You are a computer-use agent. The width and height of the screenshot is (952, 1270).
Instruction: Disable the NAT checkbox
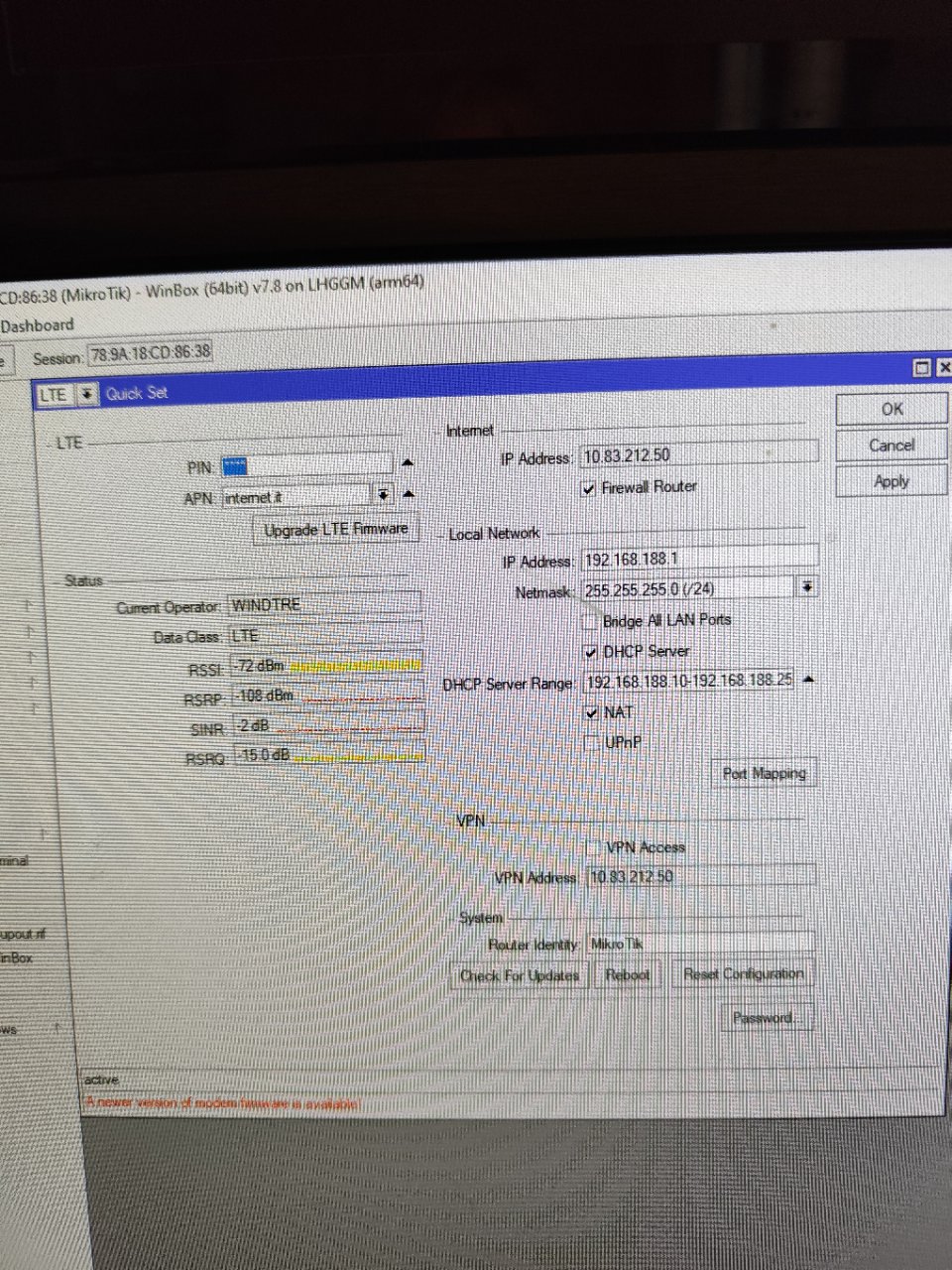click(593, 712)
